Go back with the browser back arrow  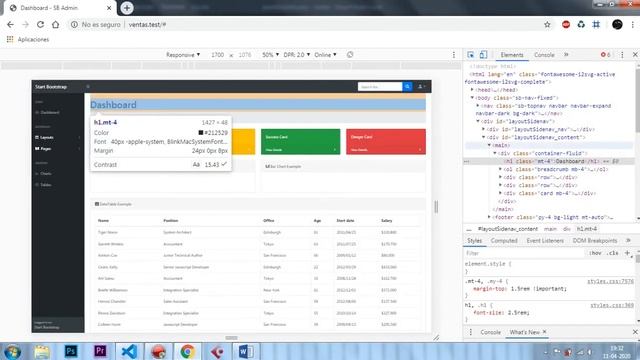(10, 24)
